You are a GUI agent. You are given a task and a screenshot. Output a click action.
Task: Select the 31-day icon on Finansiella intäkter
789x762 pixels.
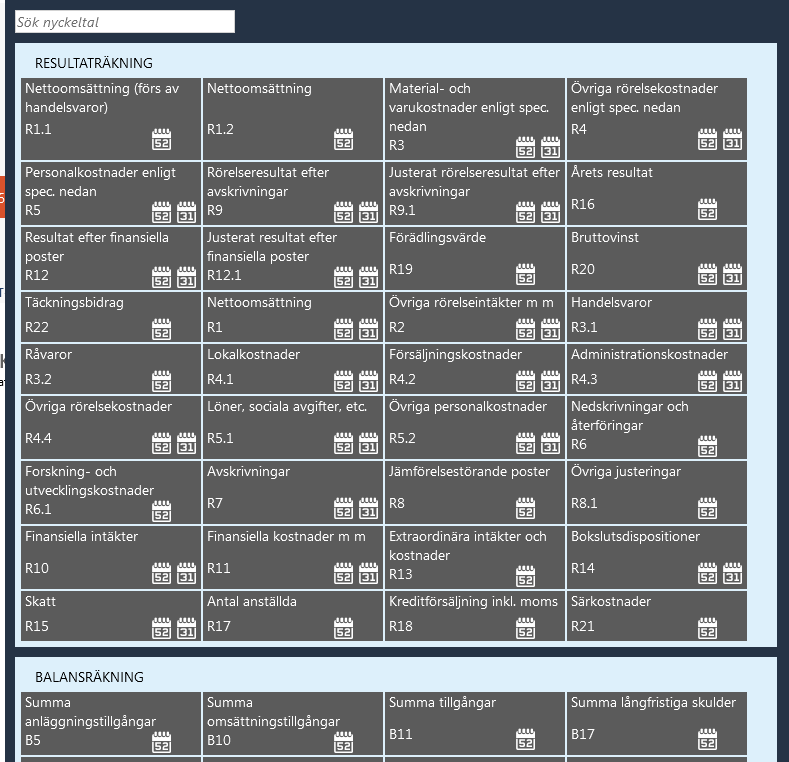click(187, 573)
